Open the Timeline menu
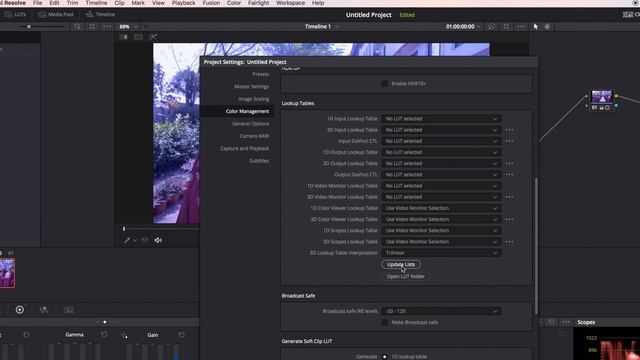Viewport: 640px width, 360px height. click(96, 3)
